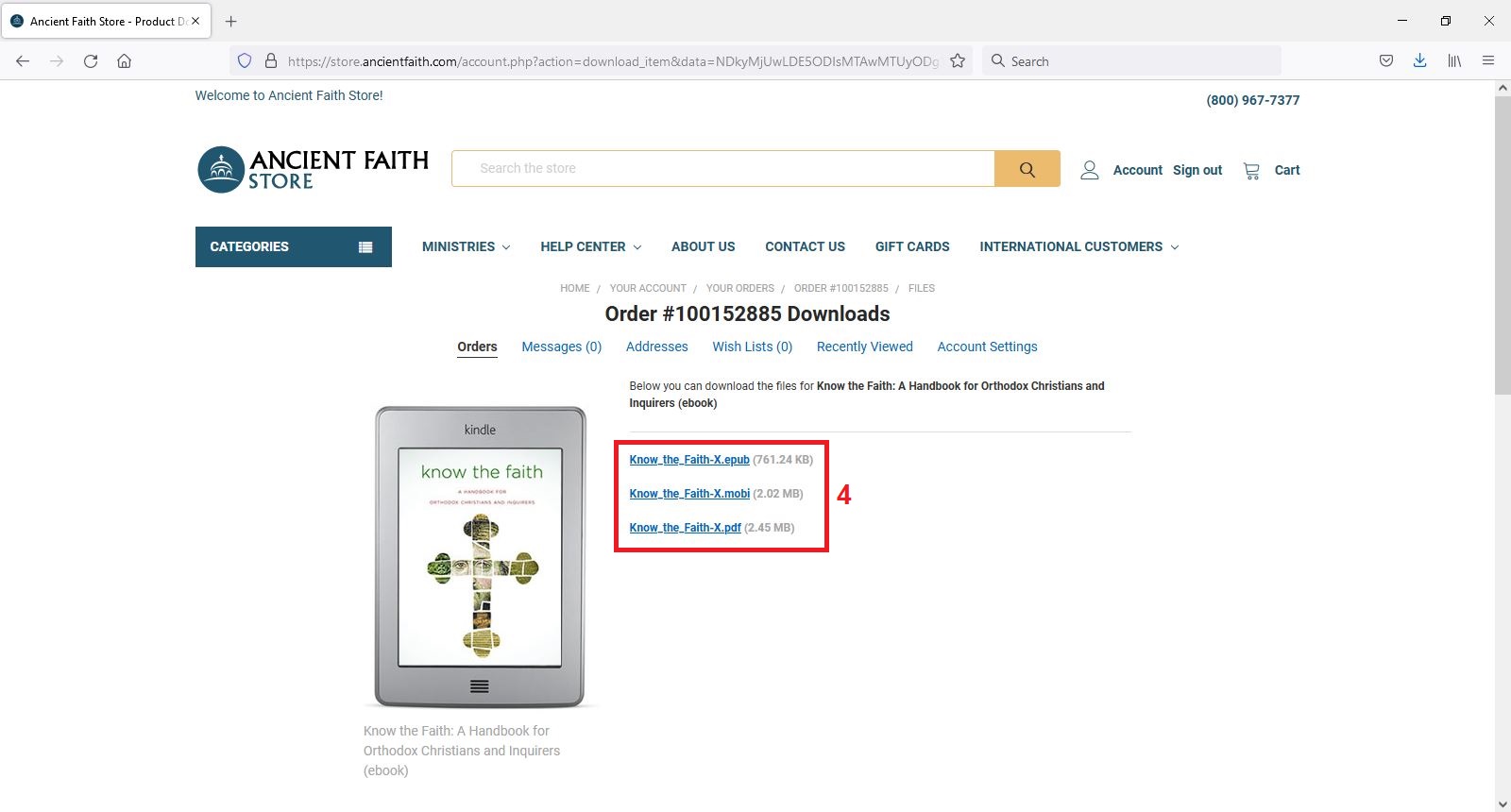Go to the browser home page icon
The height and width of the screenshot is (812, 1511).
124,61
